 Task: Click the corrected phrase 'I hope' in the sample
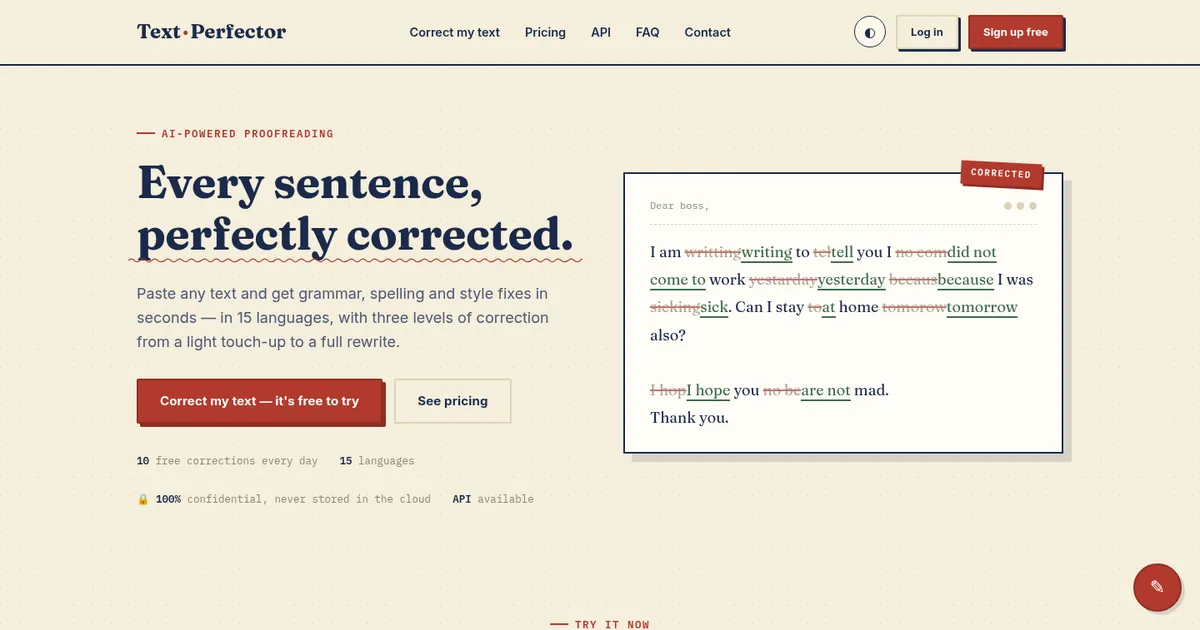tap(708, 391)
